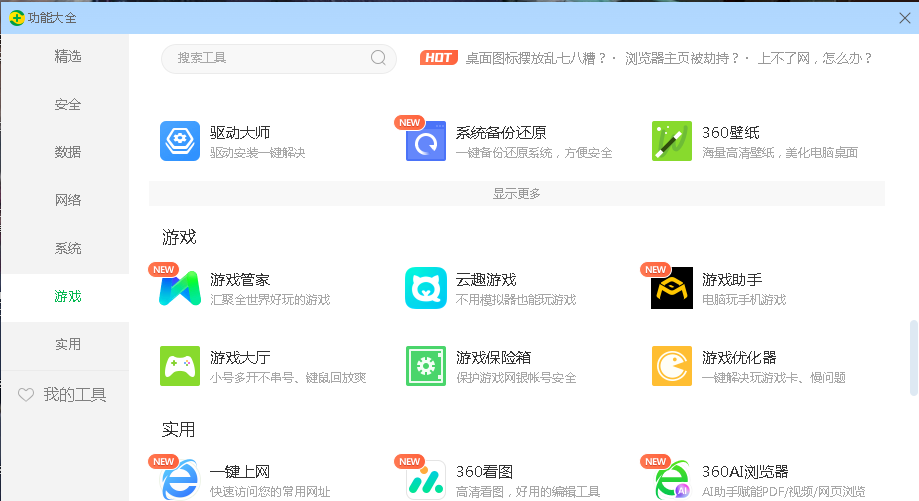
Task: Click the 360看图 title text
Action: tap(484, 472)
